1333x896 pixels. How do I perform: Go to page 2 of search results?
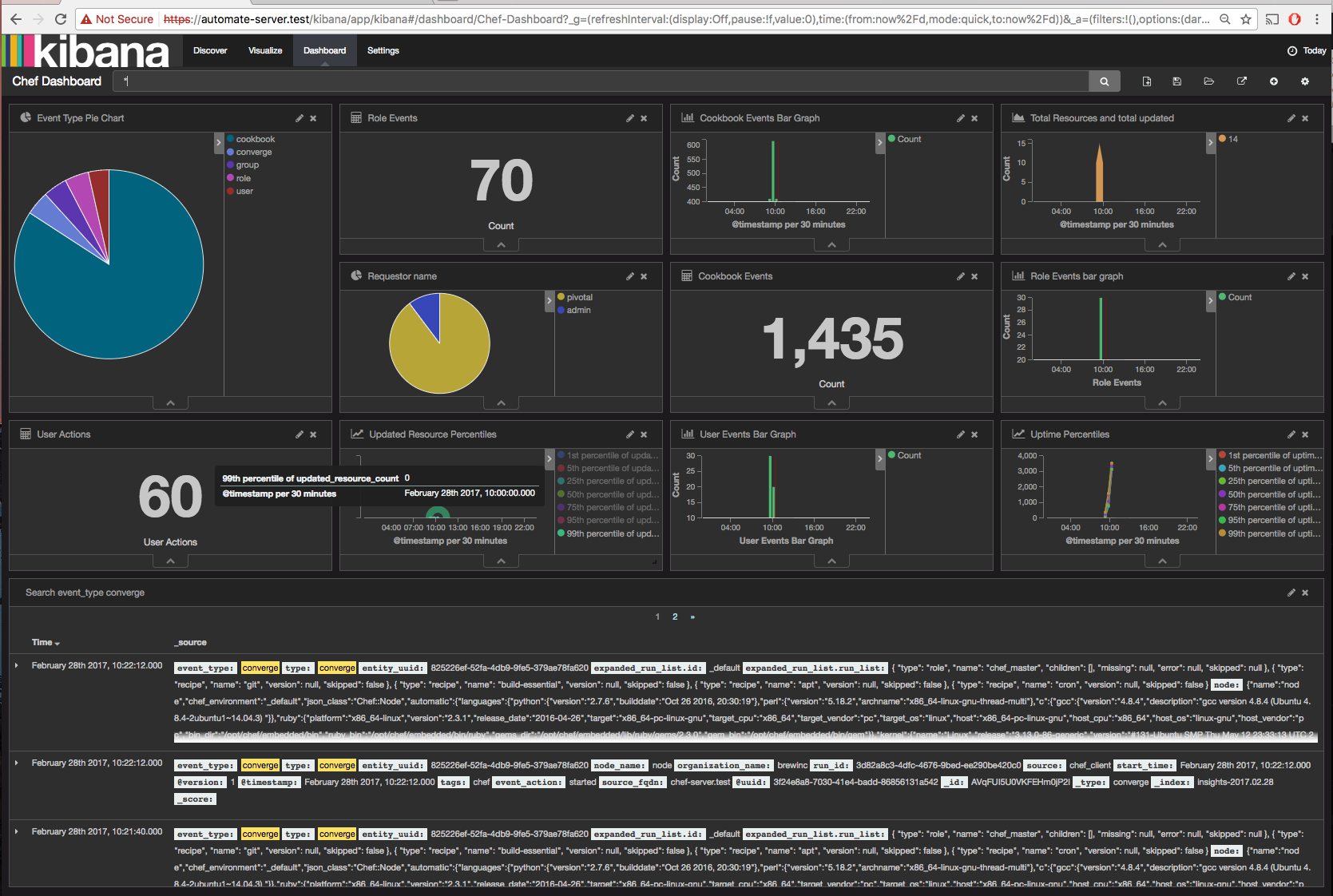coord(675,616)
